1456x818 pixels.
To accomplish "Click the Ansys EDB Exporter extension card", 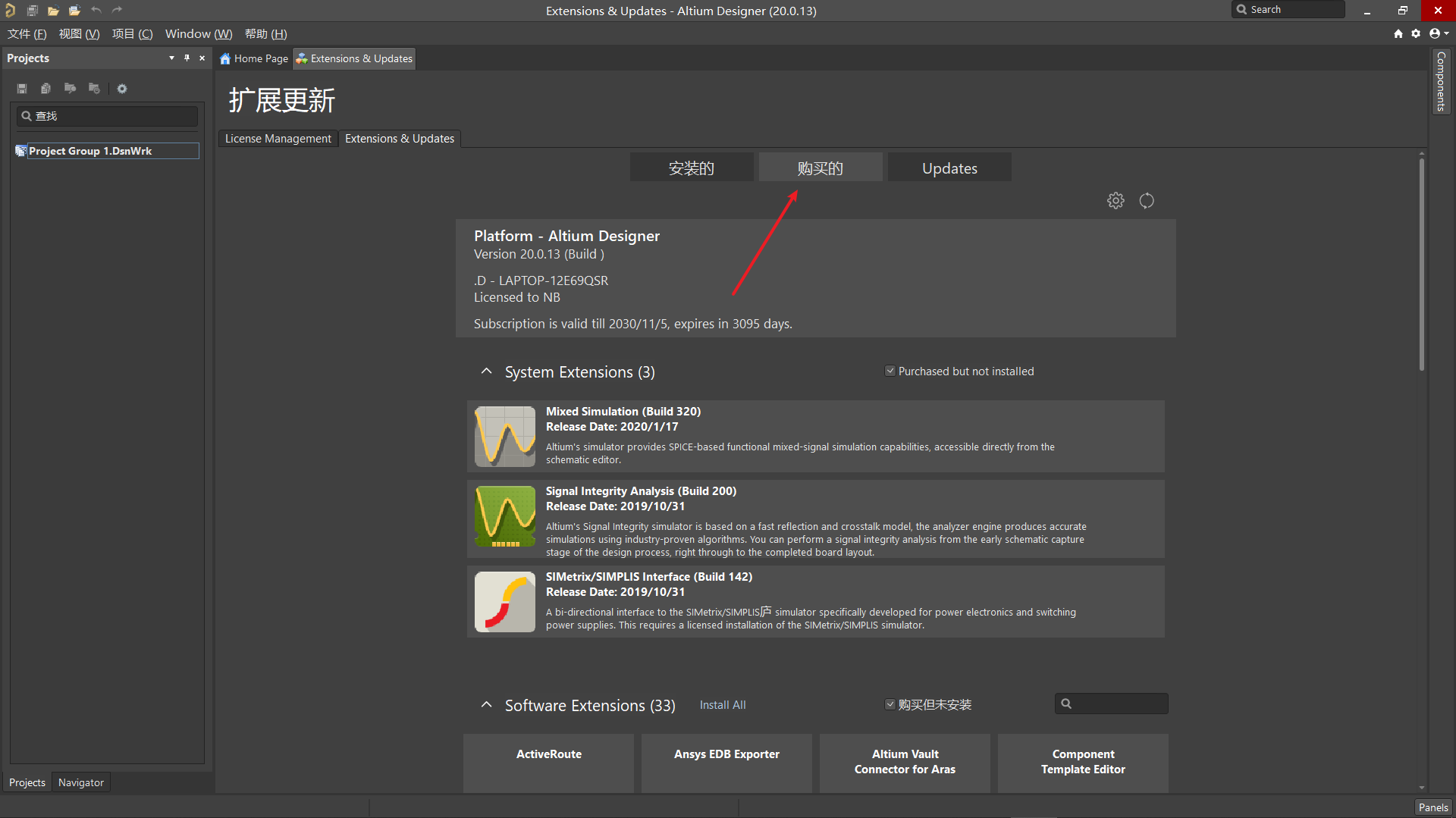I will click(x=726, y=763).
